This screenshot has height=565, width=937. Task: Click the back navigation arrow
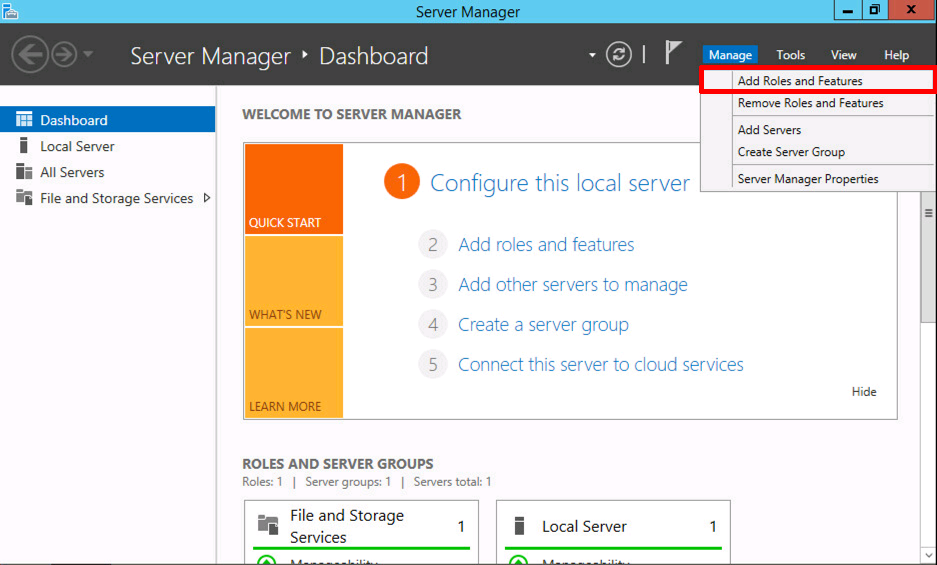[29, 54]
